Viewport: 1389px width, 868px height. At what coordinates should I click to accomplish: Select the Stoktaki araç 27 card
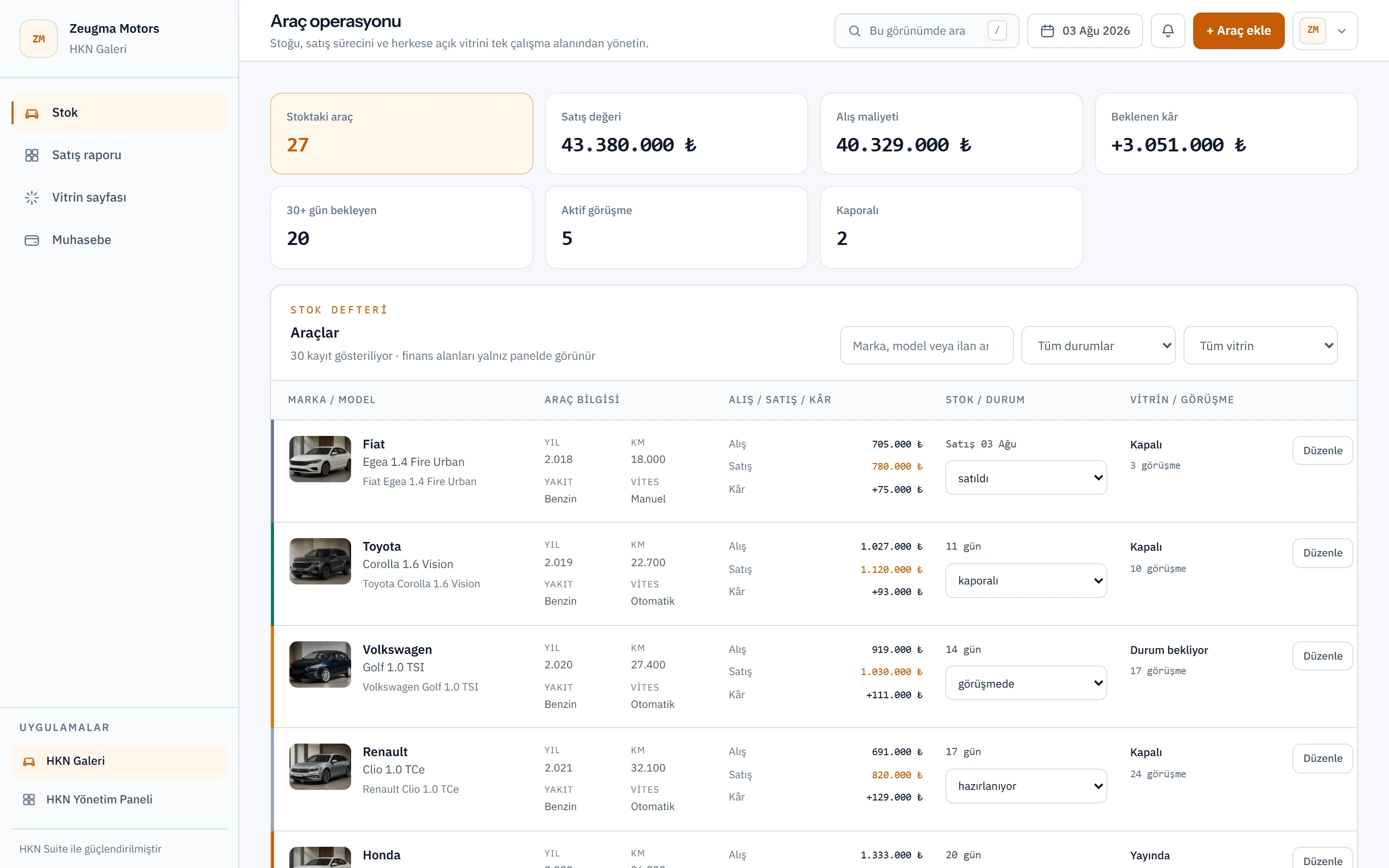(x=402, y=134)
